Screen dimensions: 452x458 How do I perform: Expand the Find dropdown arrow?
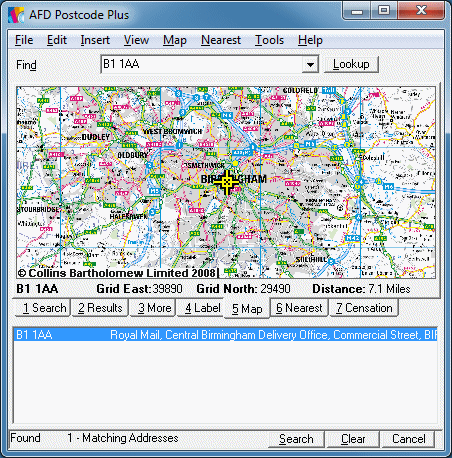pyautogui.click(x=310, y=65)
